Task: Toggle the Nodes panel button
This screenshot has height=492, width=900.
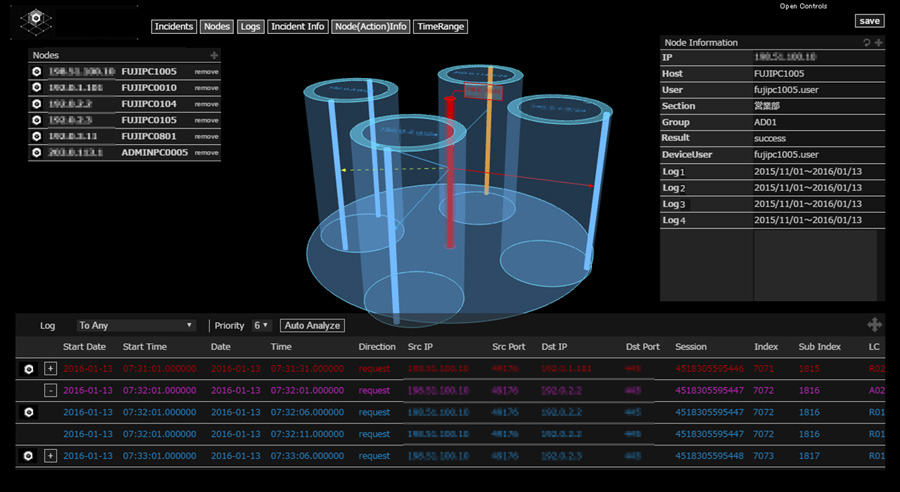Action: click(x=216, y=27)
